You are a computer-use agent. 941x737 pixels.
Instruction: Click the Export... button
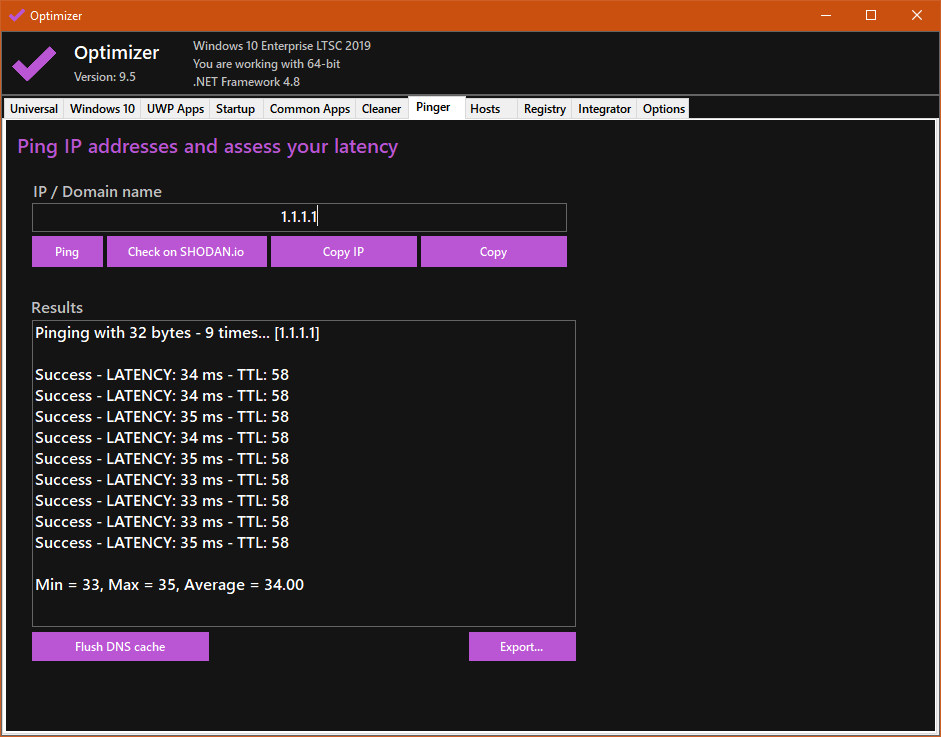(521, 647)
